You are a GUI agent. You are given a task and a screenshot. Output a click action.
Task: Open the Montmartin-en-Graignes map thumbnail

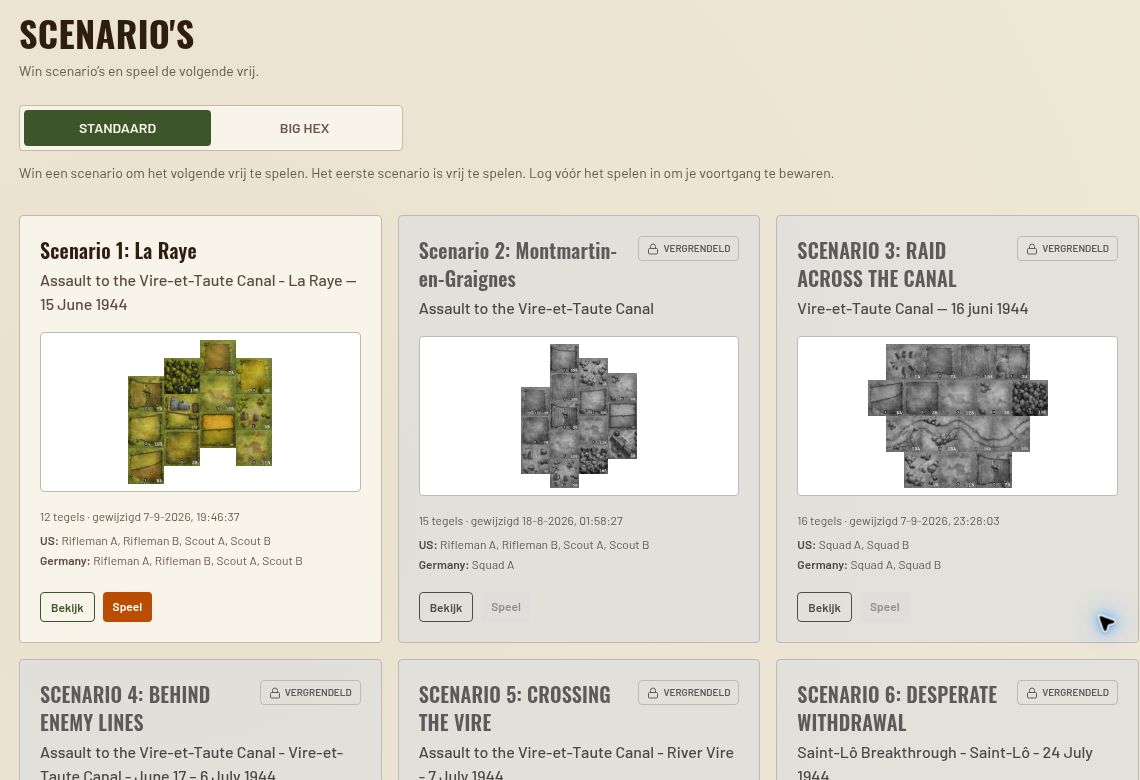(x=579, y=416)
